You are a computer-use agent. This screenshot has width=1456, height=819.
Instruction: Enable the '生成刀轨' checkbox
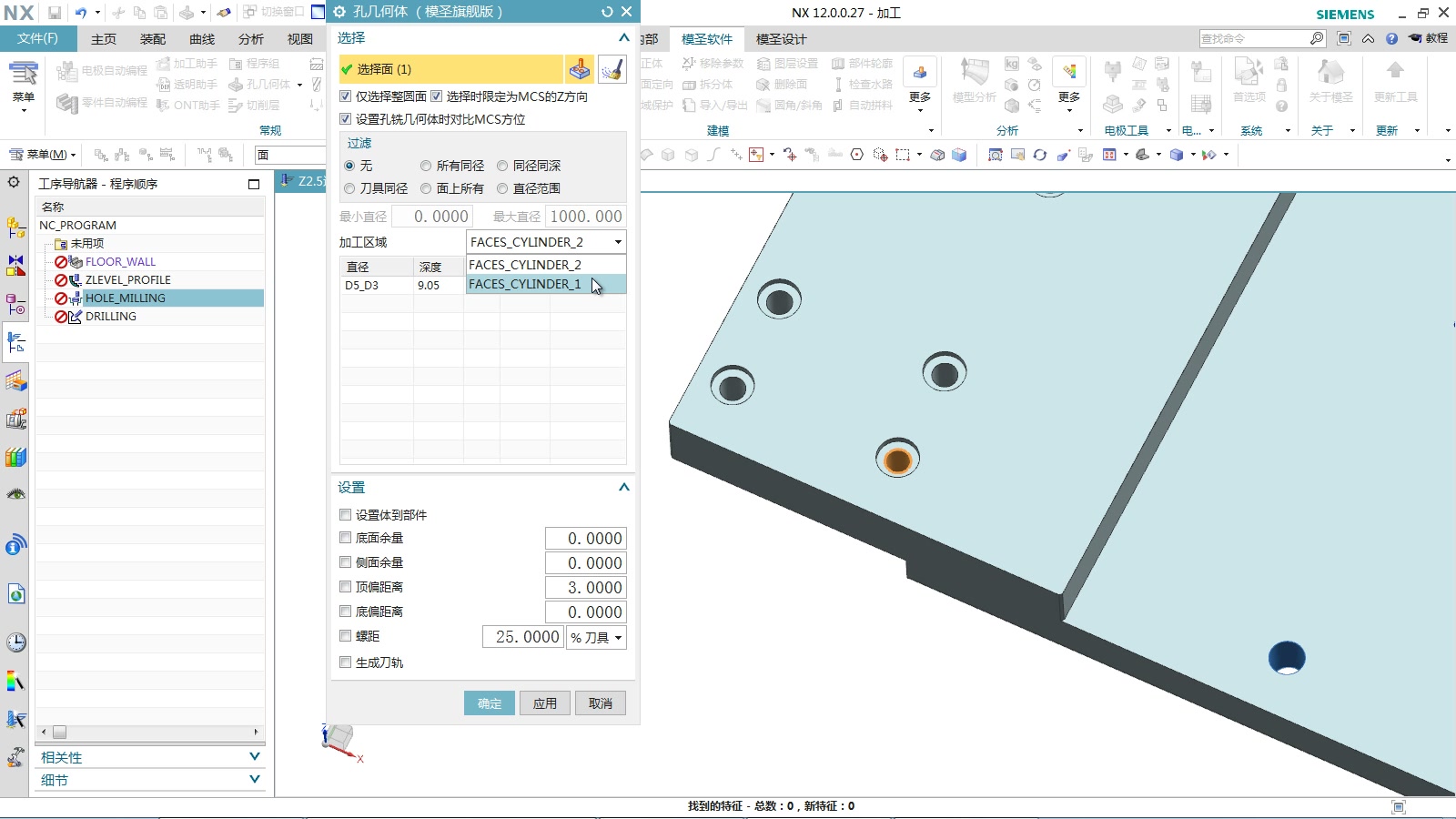345,662
